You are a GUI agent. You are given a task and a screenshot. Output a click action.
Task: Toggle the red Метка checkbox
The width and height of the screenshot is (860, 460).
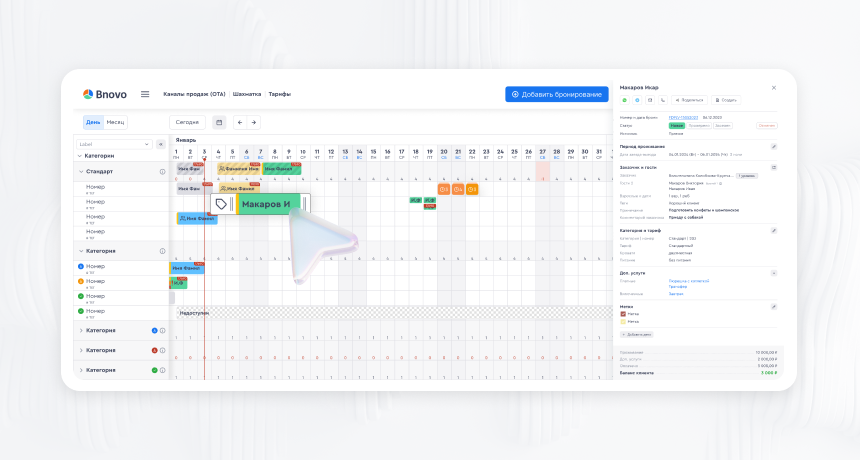(623, 314)
